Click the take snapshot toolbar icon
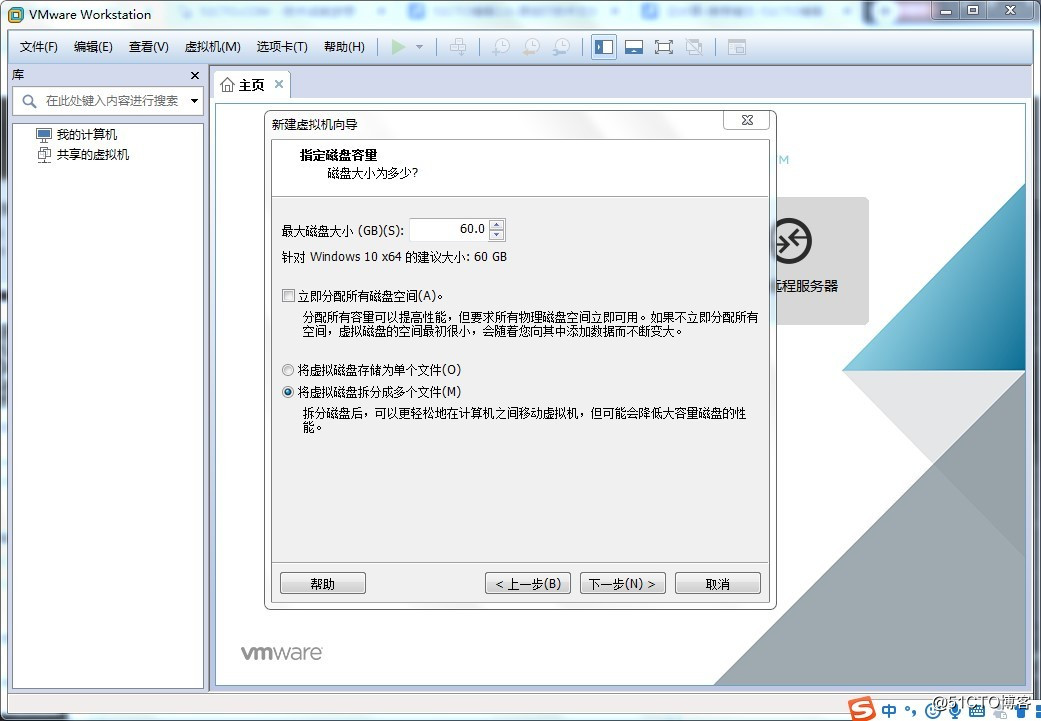Screen dimensions: 1041x721 [x=501, y=46]
